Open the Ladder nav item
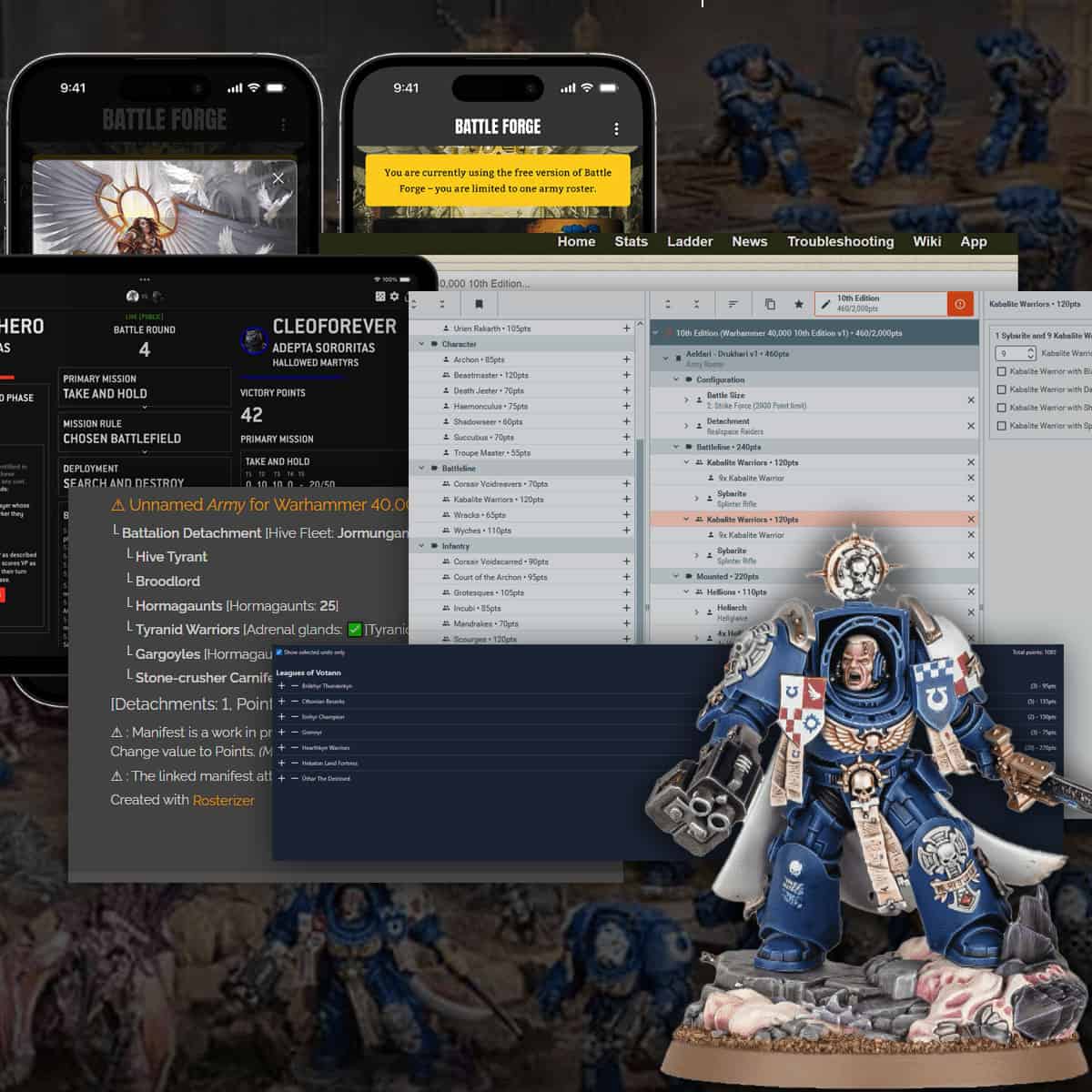The height and width of the screenshot is (1092, 1092). (x=690, y=241)
